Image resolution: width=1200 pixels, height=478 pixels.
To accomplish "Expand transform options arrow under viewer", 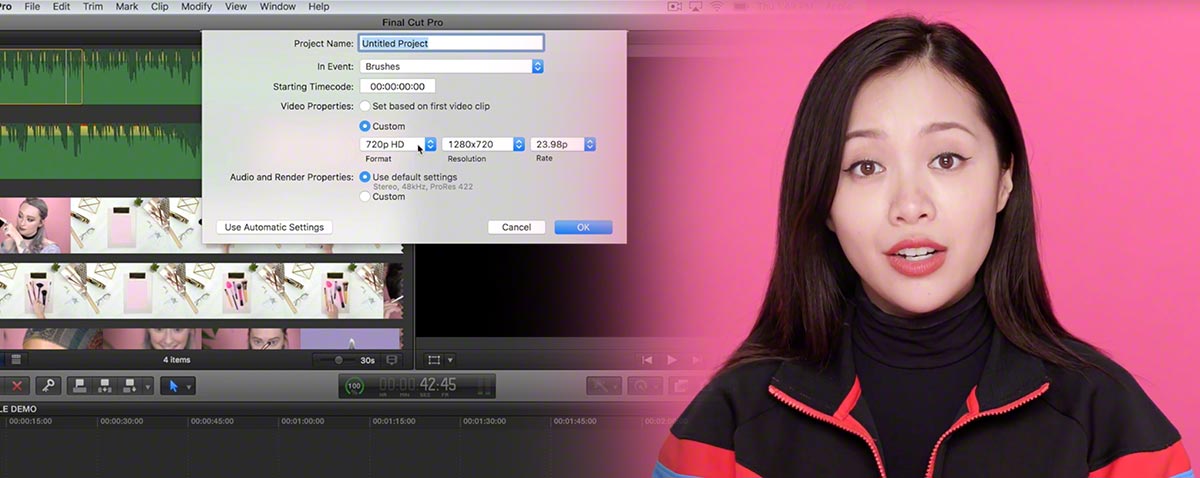I will click(x=450, y=360).
